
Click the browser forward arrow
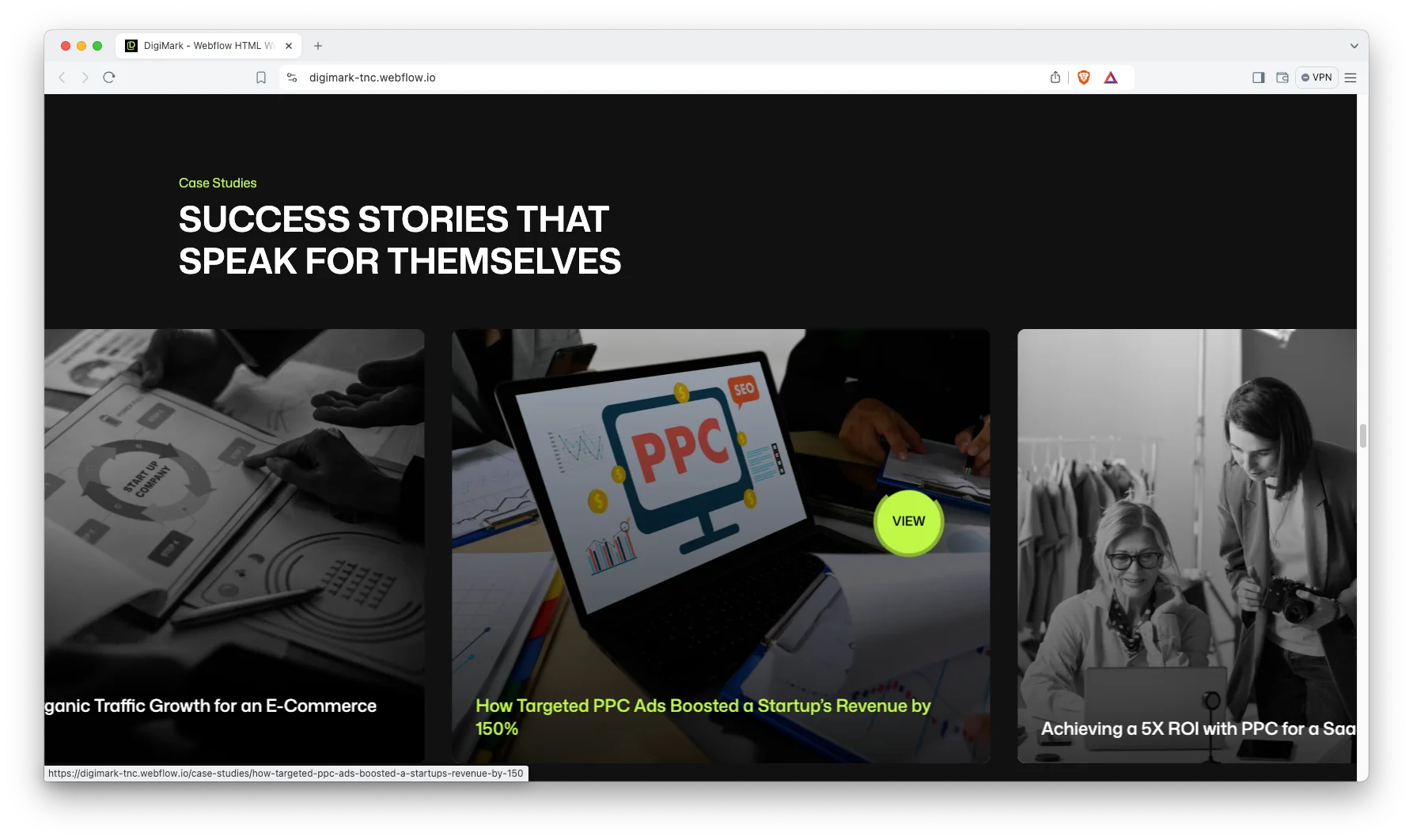(x=85, y=78)
